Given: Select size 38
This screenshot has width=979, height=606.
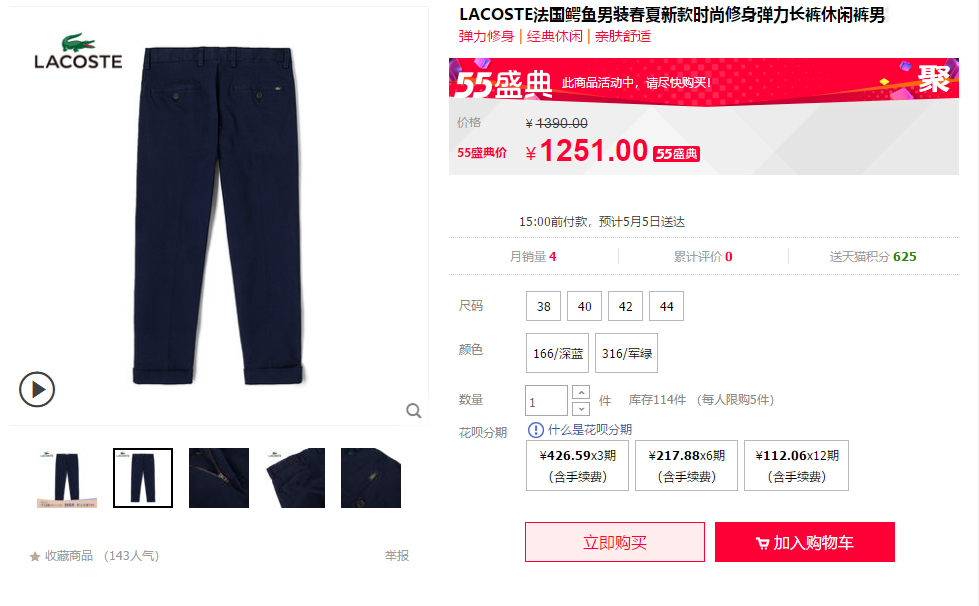Looking at the screenshot, I should pyautogui.click(x=543, y=306).
